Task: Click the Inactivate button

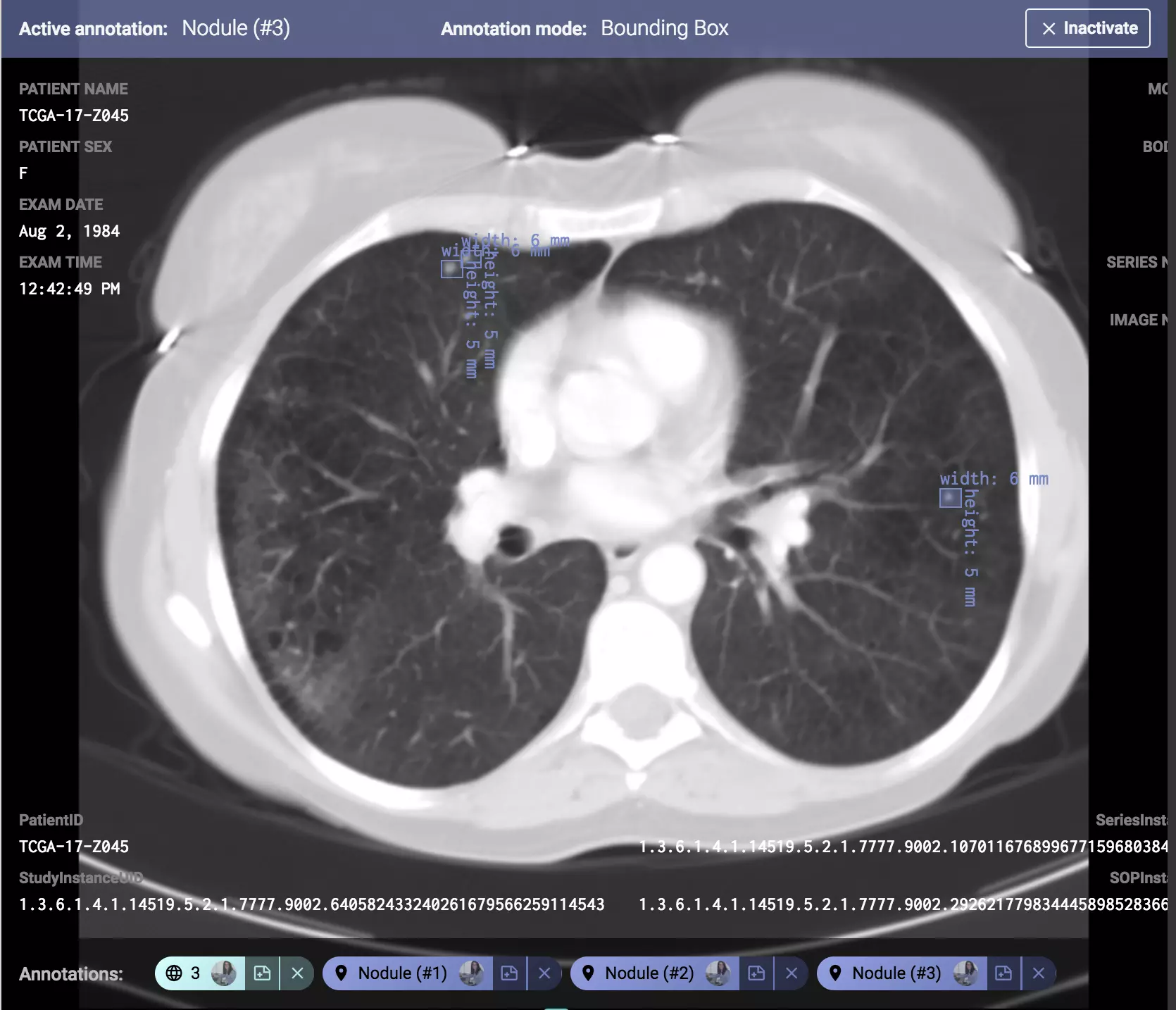Action: coord(1087,28)
